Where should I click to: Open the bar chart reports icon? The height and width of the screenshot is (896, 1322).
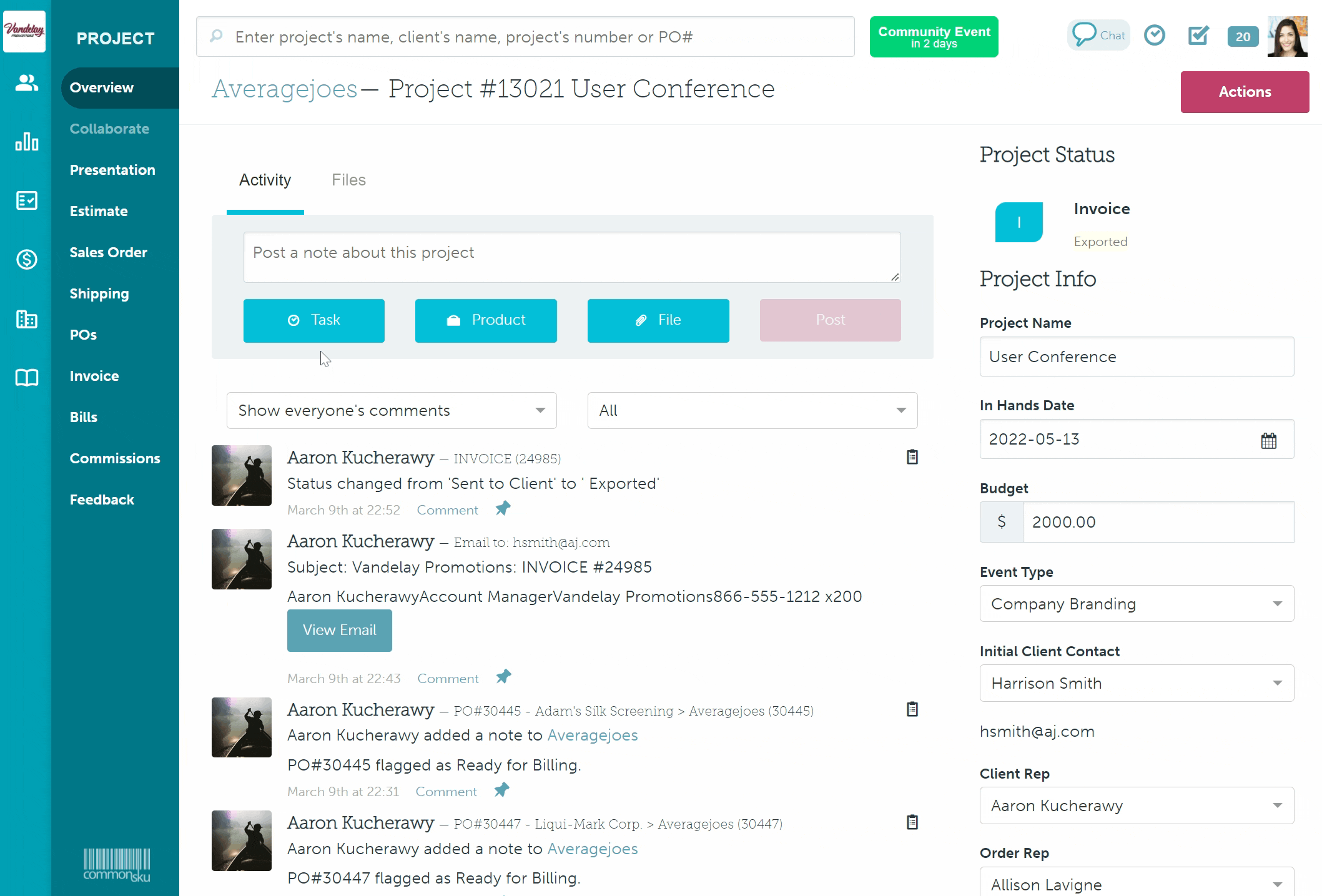(x=26, y=142)
